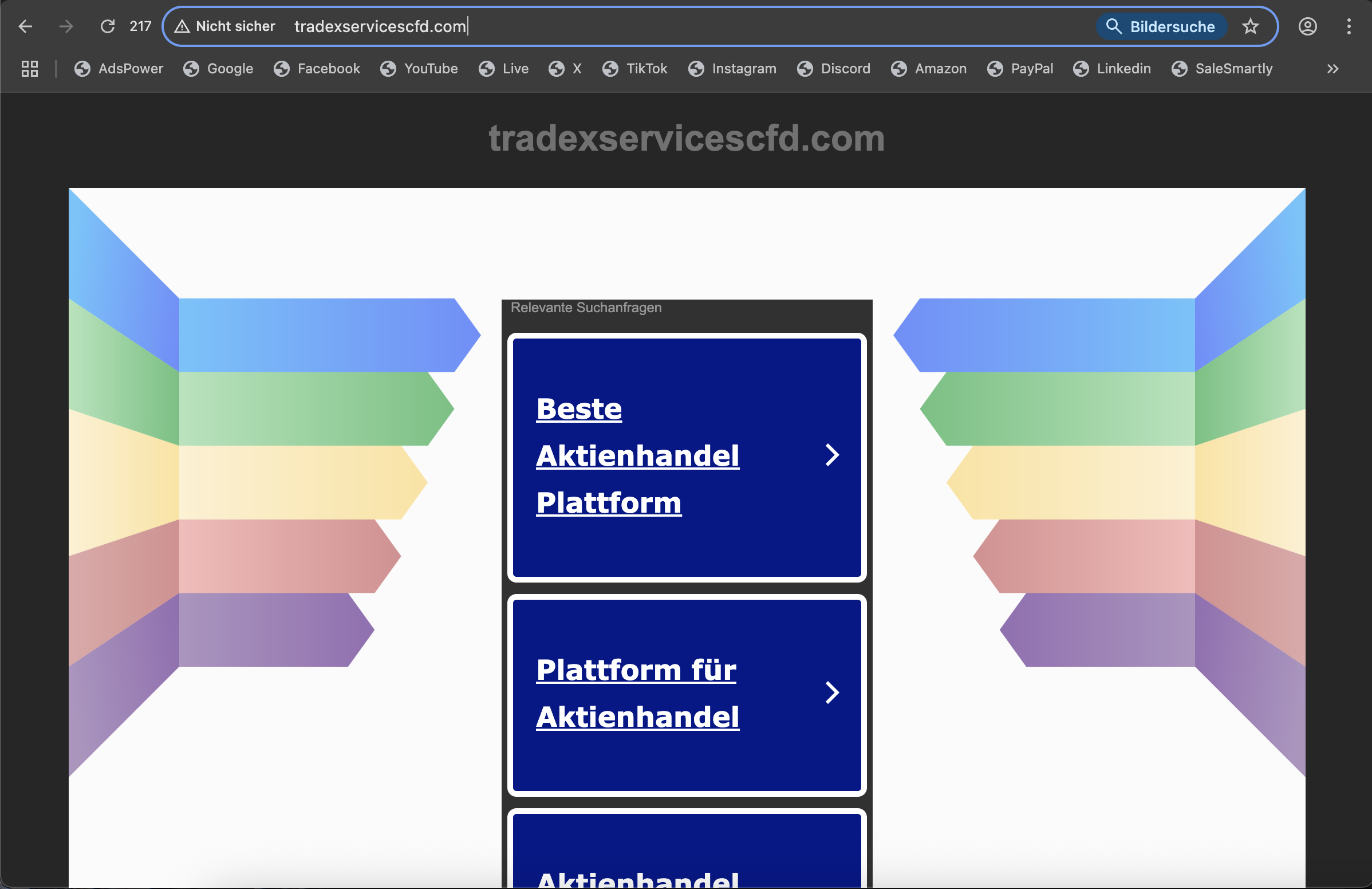
Task: Open the PayPal bookmark
Action: coord(1020,69)
